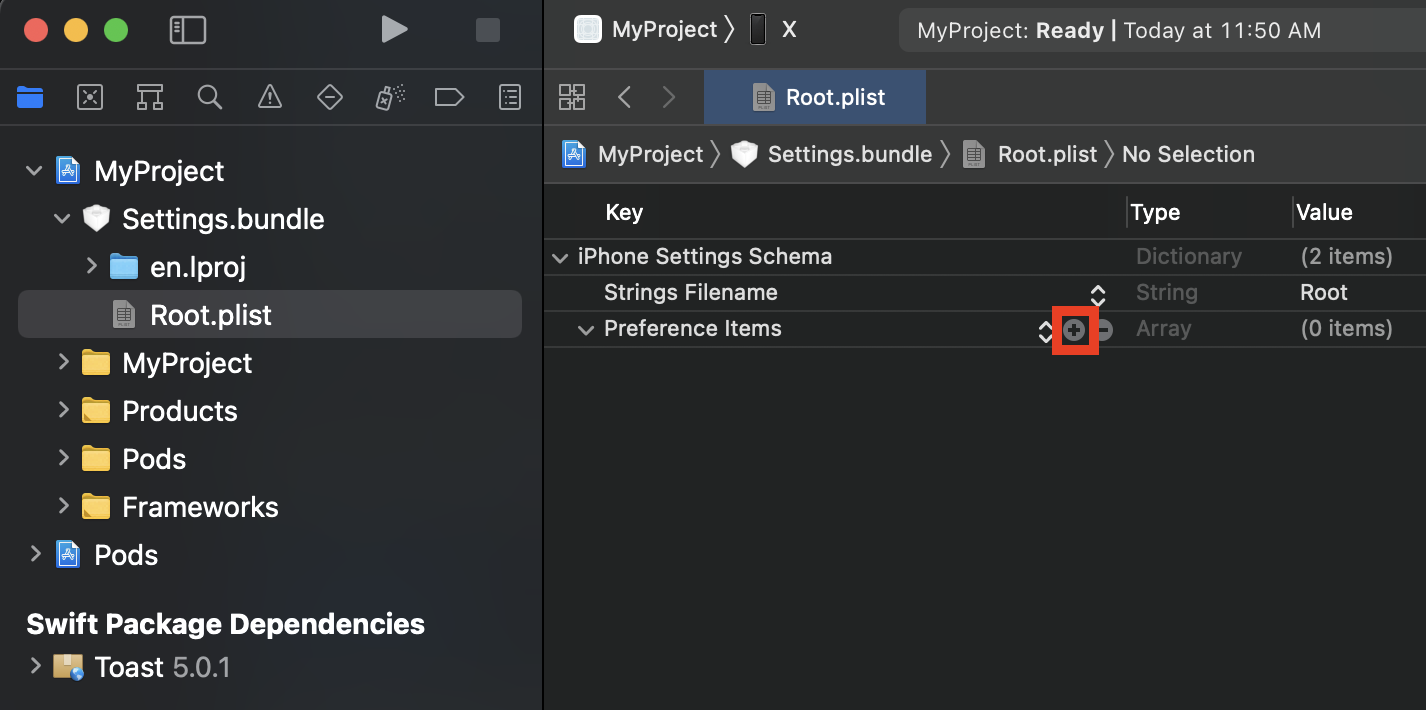This screenshot has width=1426, height=710.
Task: Expand the MyProject group folder arrow
Action: point(63,362)
